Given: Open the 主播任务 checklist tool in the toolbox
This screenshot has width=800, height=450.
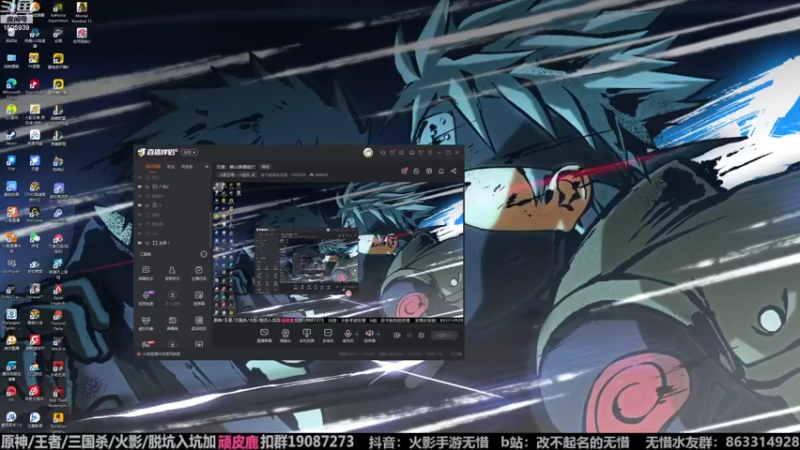Looking at the screenshot, I should coord(199,273).
